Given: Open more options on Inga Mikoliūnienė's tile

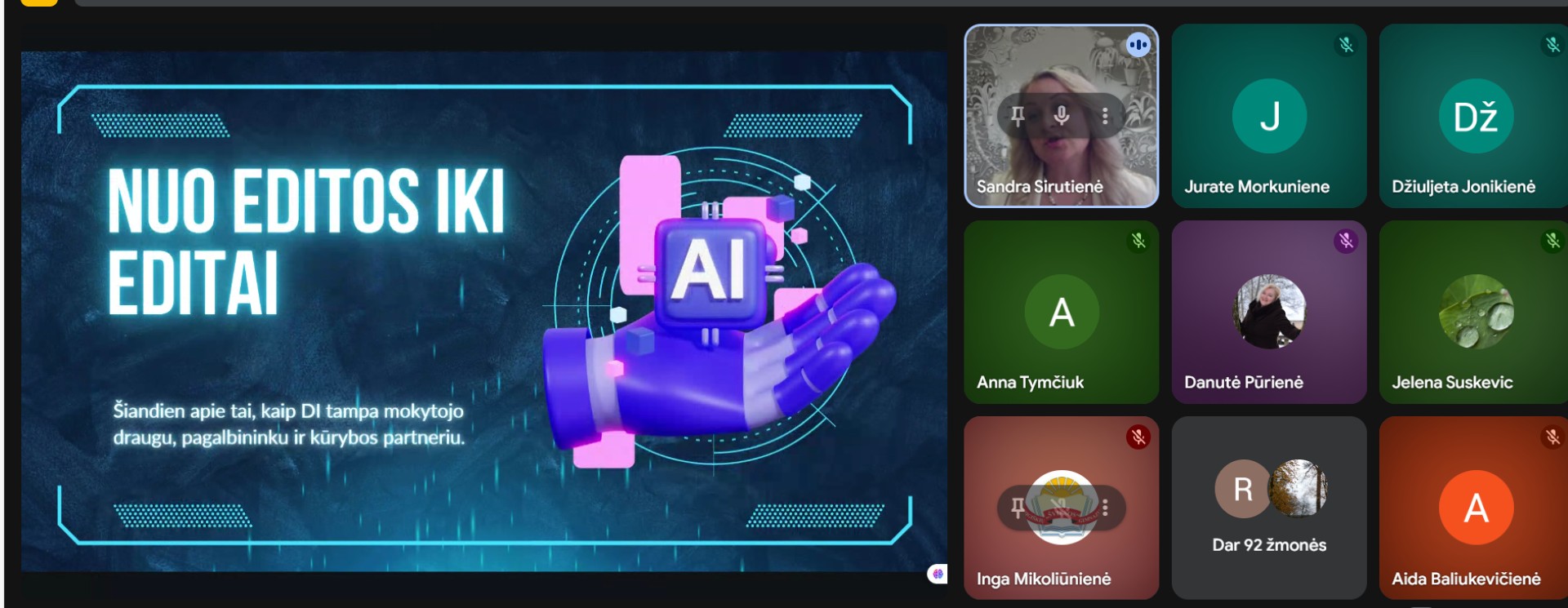Looking at the screenshot, I should (1105, 508).
